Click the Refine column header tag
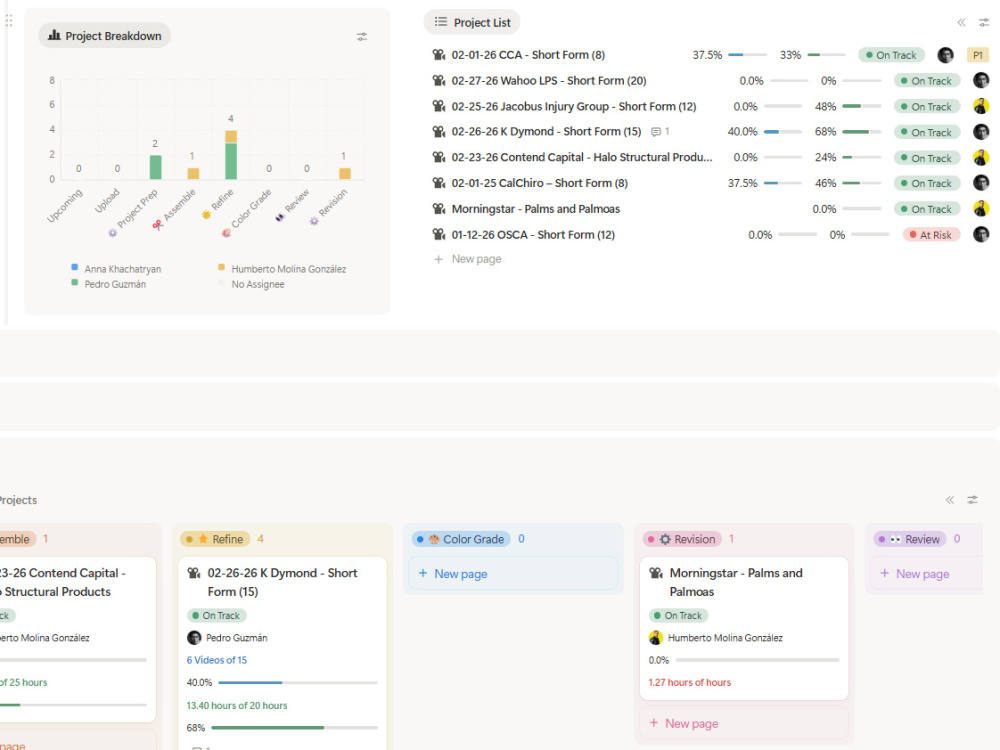 click(x=215, y=539)
